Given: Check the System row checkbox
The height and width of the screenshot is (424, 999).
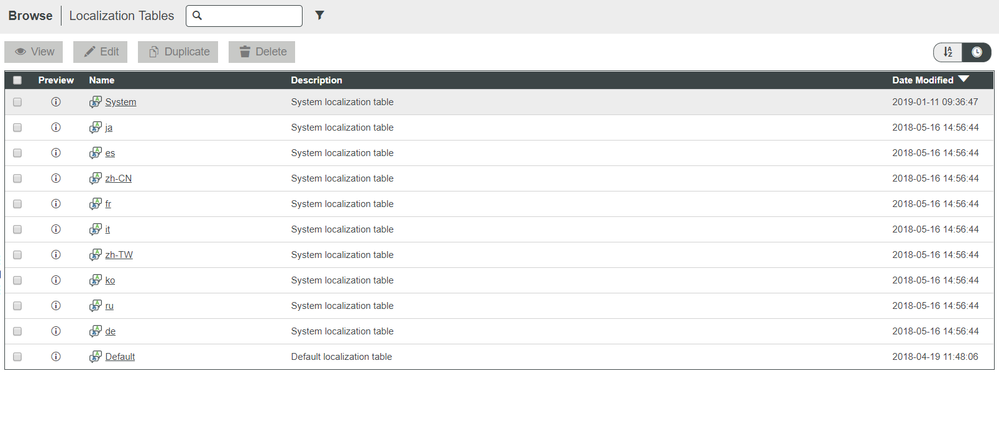Looking at the screenshot, I should [17, 102].
